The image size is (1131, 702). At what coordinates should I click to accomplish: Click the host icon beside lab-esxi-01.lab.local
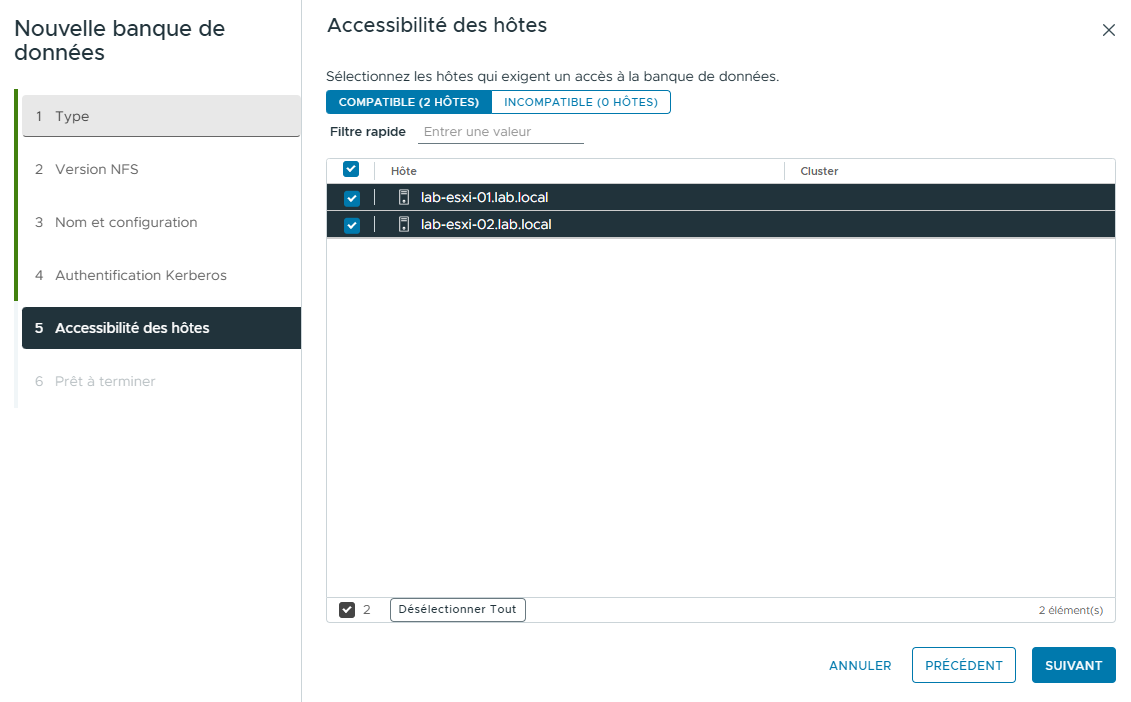(404, 197)
